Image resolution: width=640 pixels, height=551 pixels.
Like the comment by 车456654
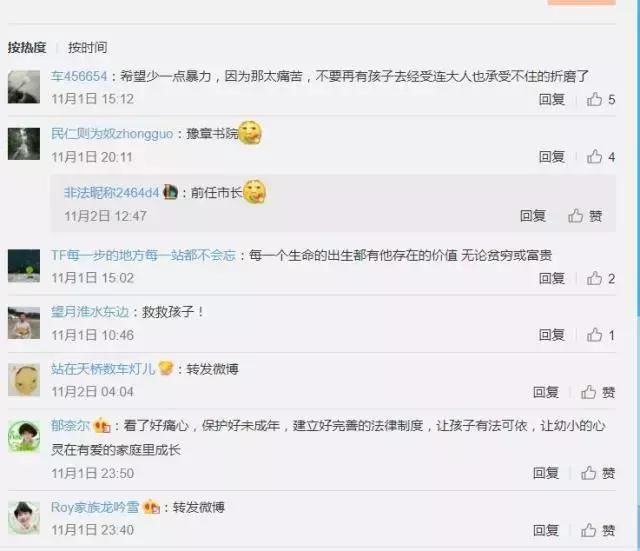[600, 99]
